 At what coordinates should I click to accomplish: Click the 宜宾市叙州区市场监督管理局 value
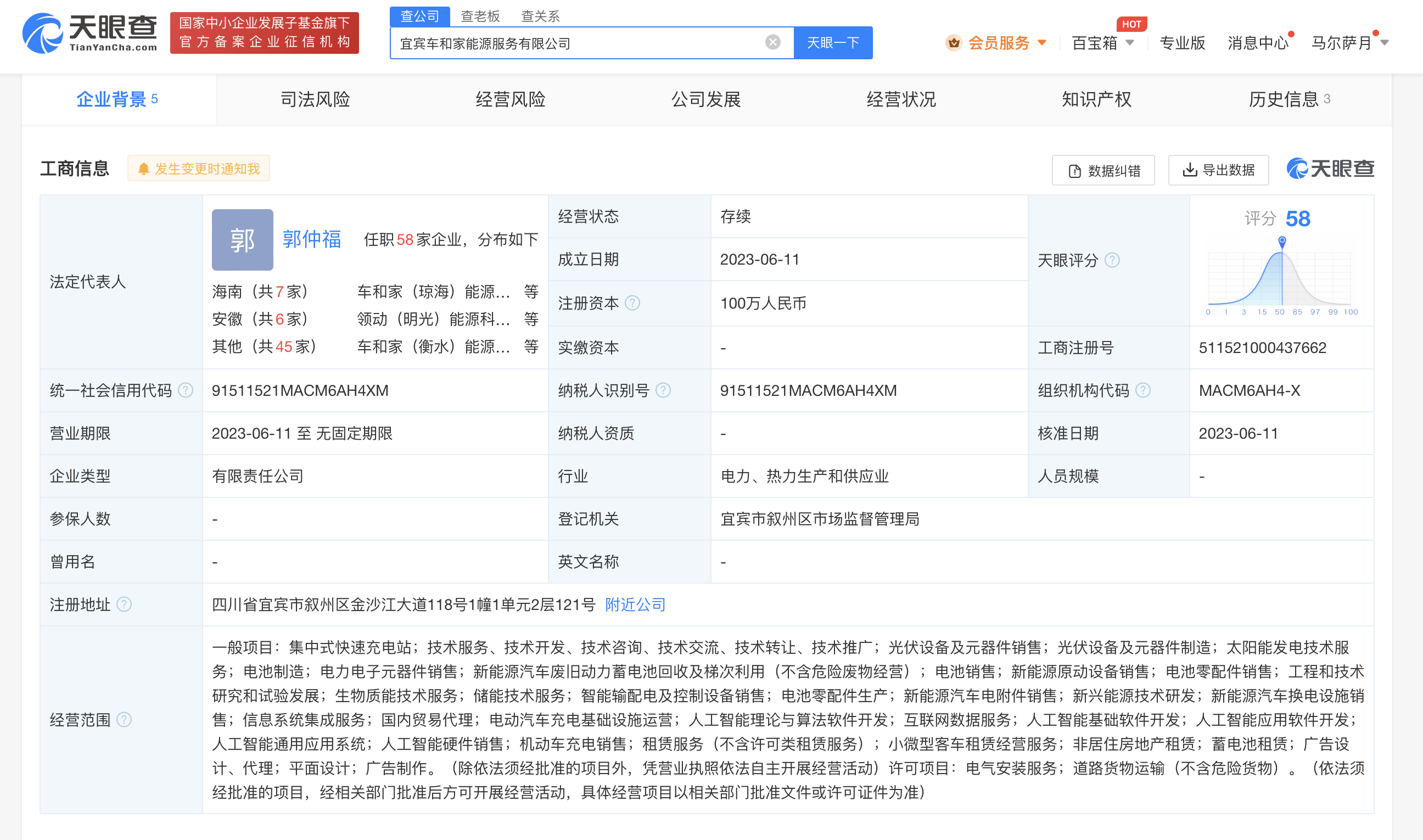click(x=820, y=518)
